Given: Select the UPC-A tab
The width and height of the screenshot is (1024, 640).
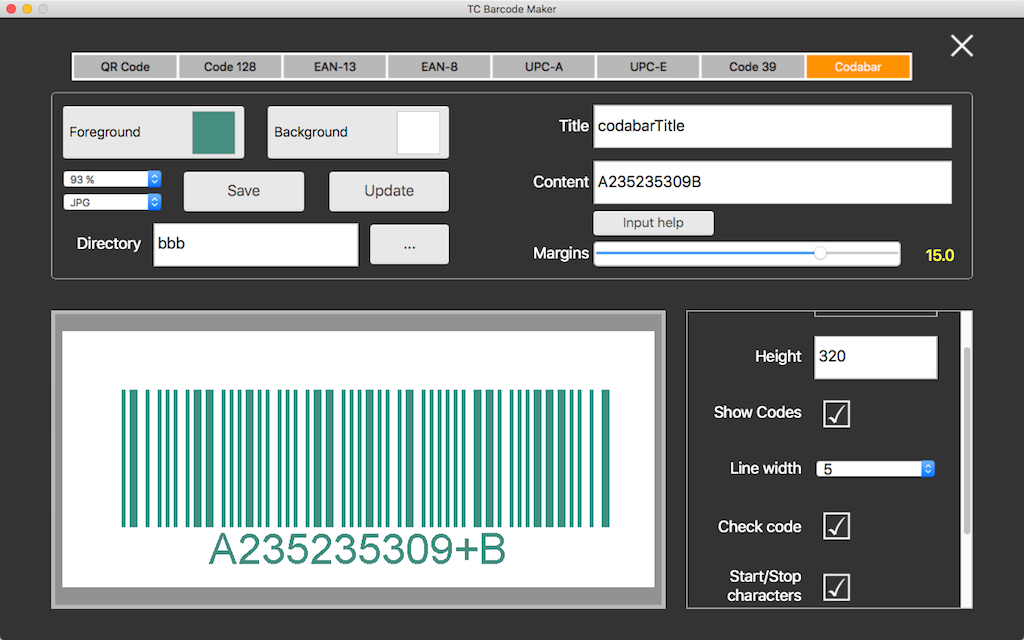Looking at the screenshot, I should coord(544,67).
